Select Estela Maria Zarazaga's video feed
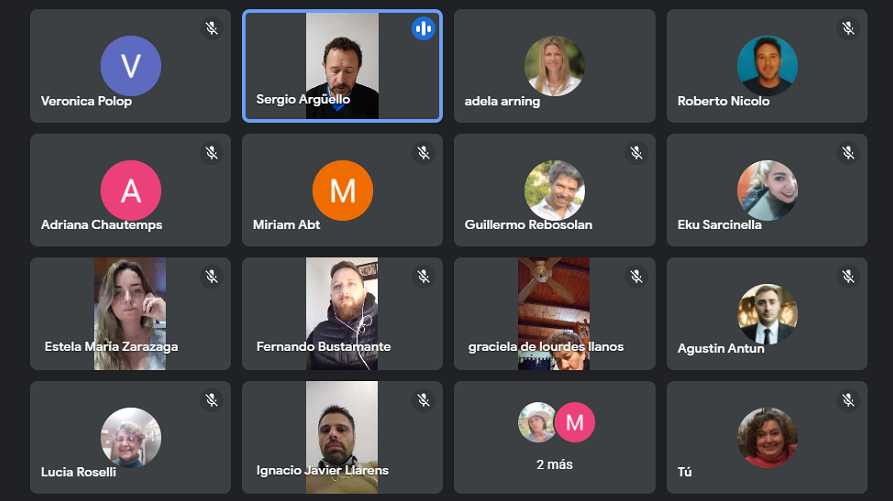This screenshot has height=501, width=893. click(x=130, y=313)
